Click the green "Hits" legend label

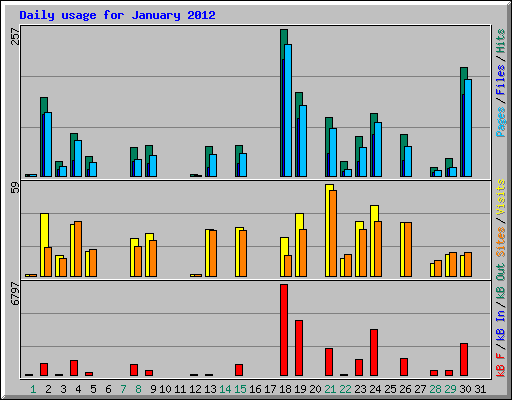(x=501, y=41)
